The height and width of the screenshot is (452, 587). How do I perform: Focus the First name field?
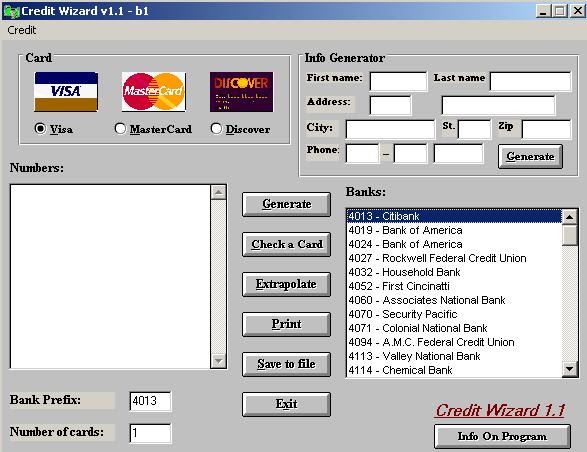pos(398,81)
